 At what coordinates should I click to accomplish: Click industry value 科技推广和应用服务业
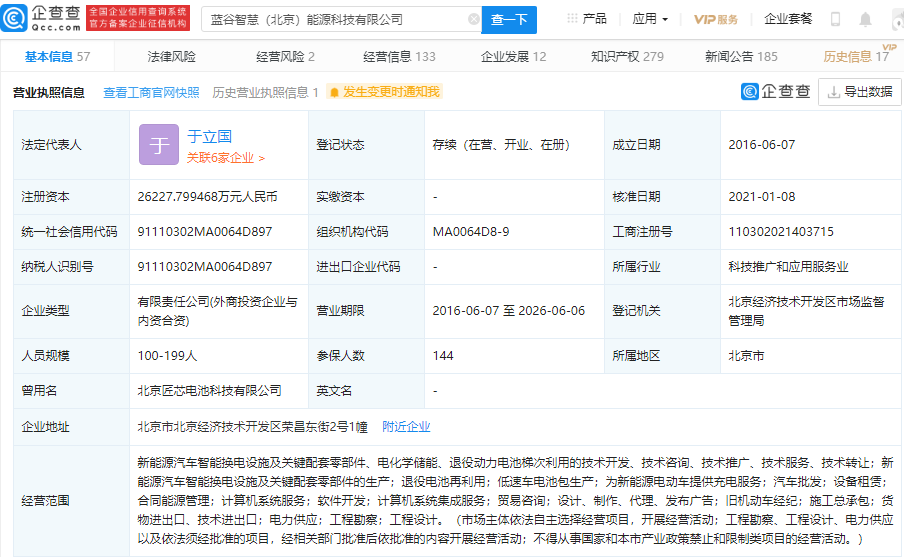[788, 267]
